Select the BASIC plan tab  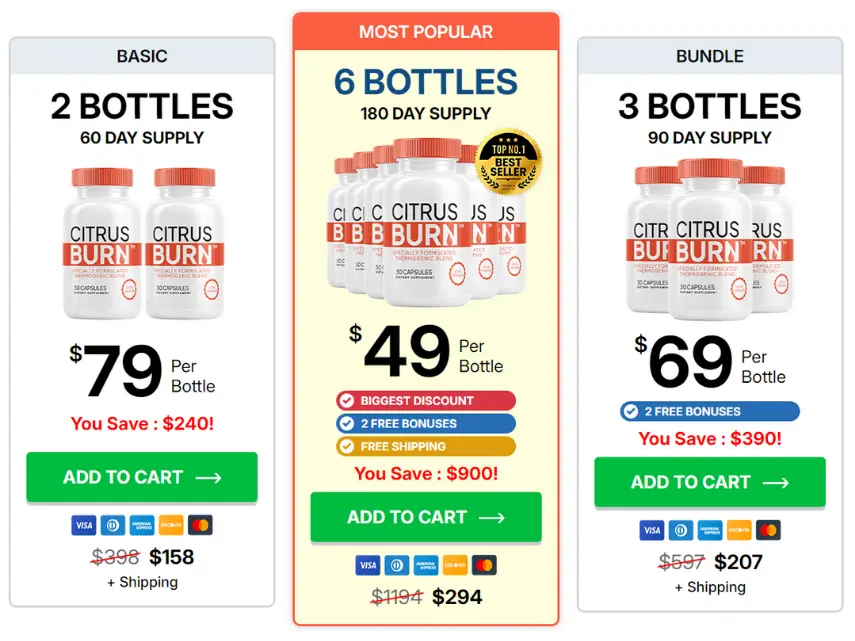141,56
